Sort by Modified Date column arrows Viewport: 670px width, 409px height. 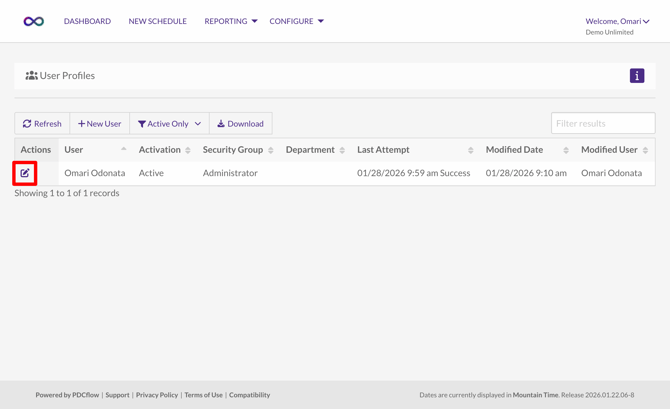click(x=566, y=150)
